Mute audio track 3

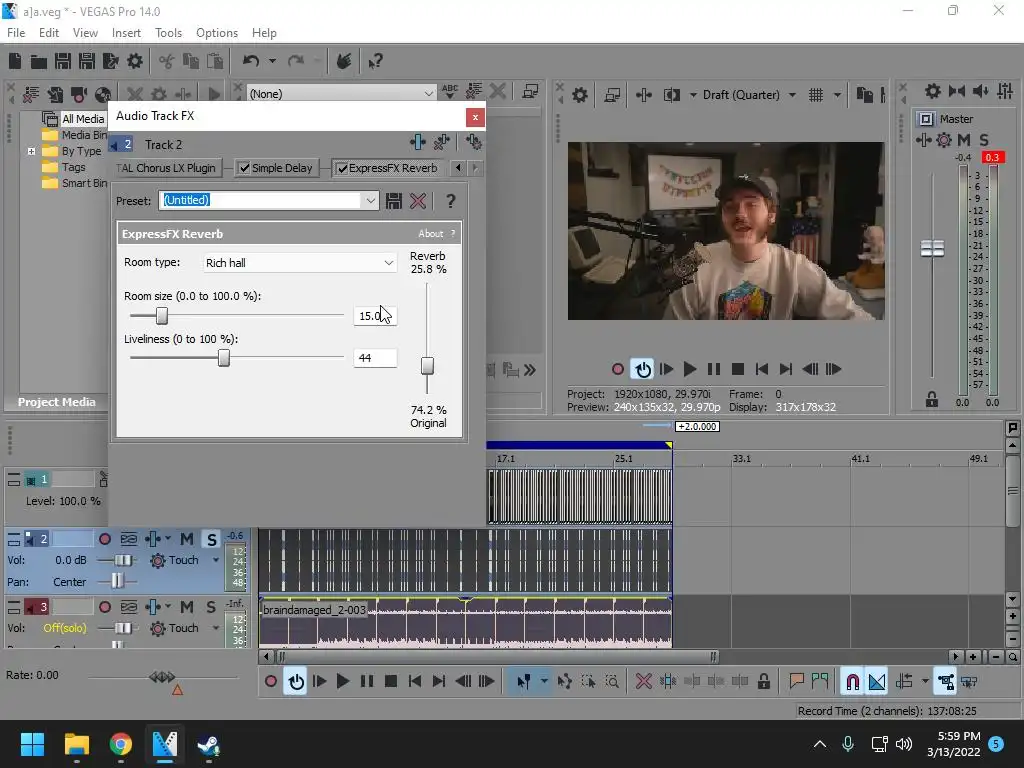click(x=187, y=607)
